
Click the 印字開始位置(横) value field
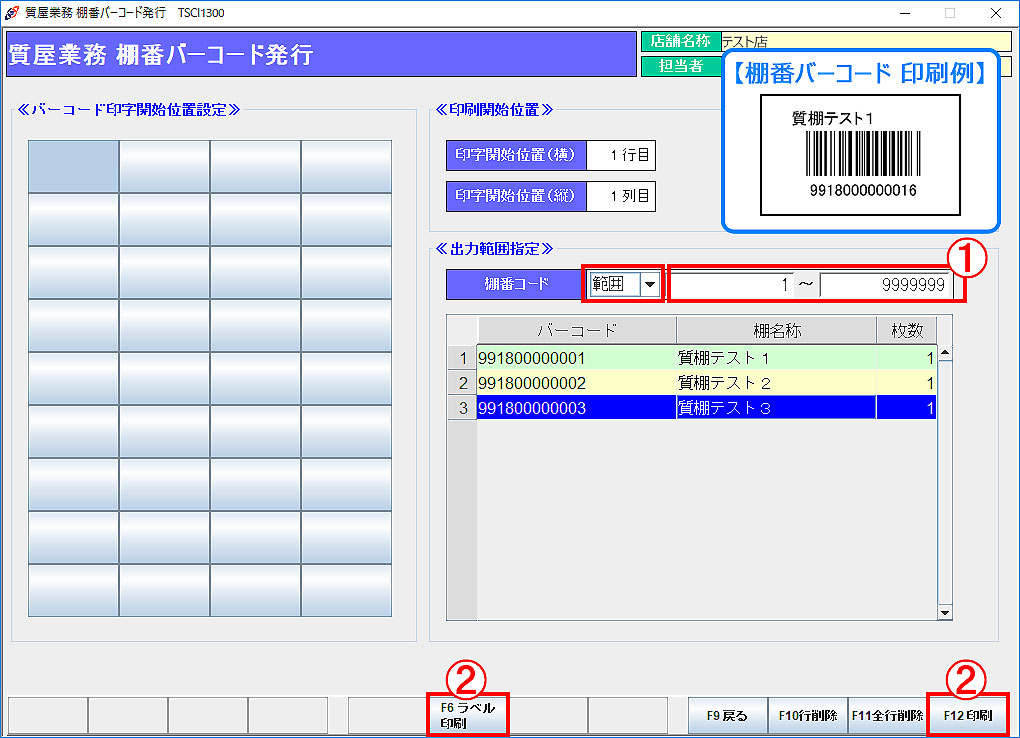click(620, 155)
